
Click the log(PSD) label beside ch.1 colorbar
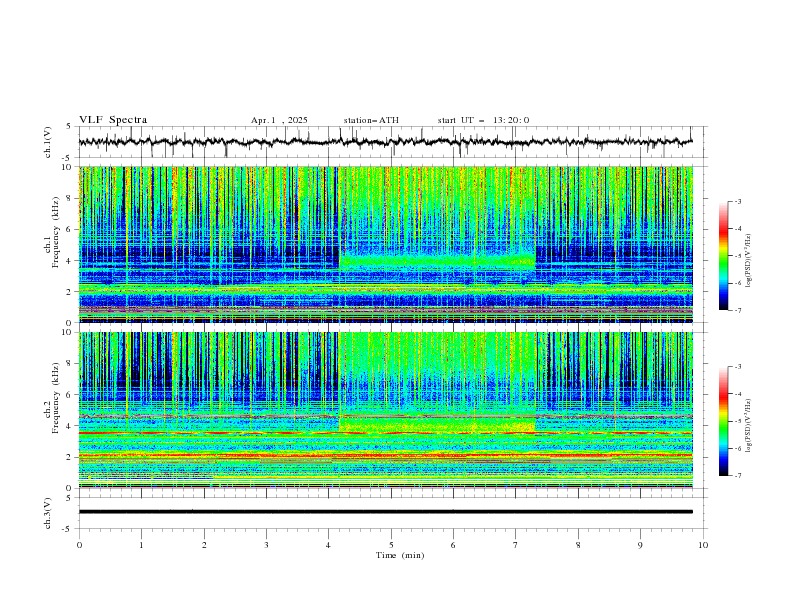pyautogui.click(x=748, y=261)
